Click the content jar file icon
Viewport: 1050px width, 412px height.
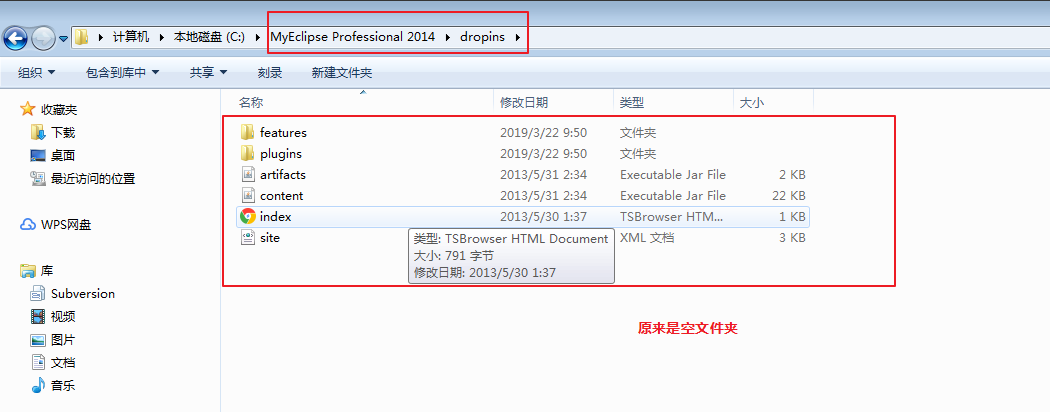tap(248, 195)
